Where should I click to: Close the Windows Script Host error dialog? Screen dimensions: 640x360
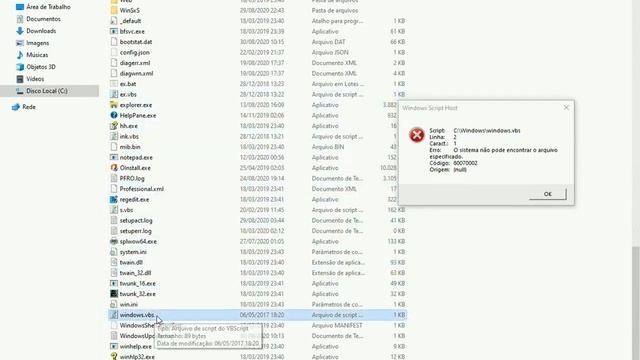[x=566, y=108]
